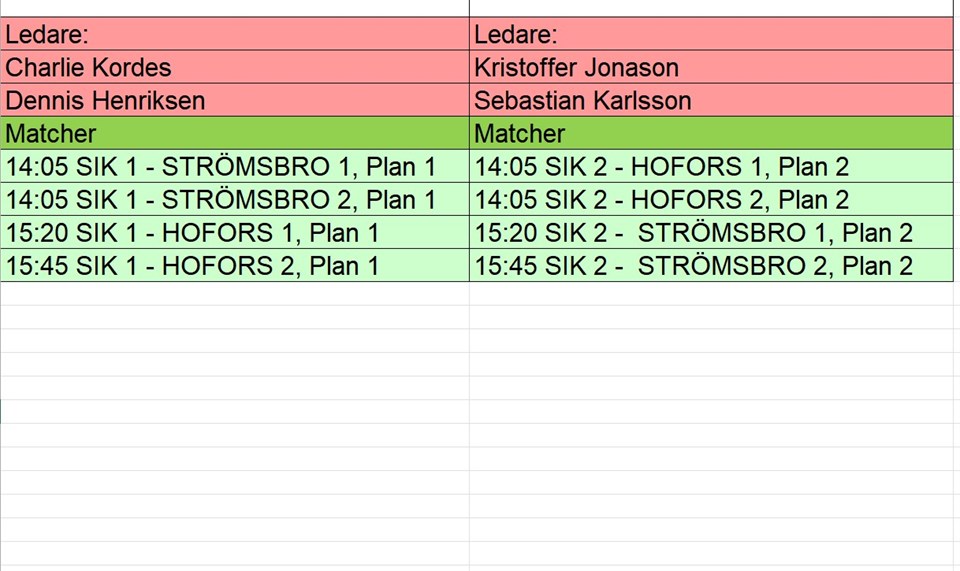Select the 14:05 SIK 2 - HOFORS 1 cell

(711, 167)
